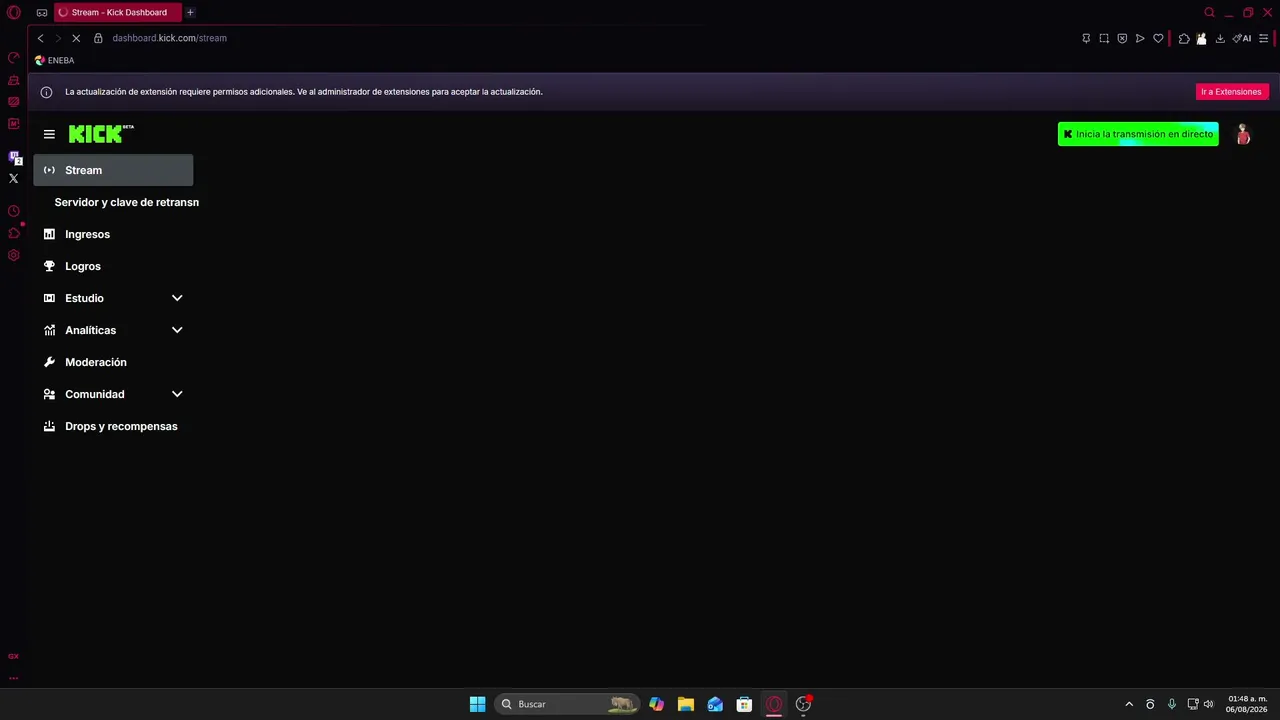This screenshot has width=1280, height=720.
Task: Open Servidor y clave de retransmisión
Action: point(126,202)
